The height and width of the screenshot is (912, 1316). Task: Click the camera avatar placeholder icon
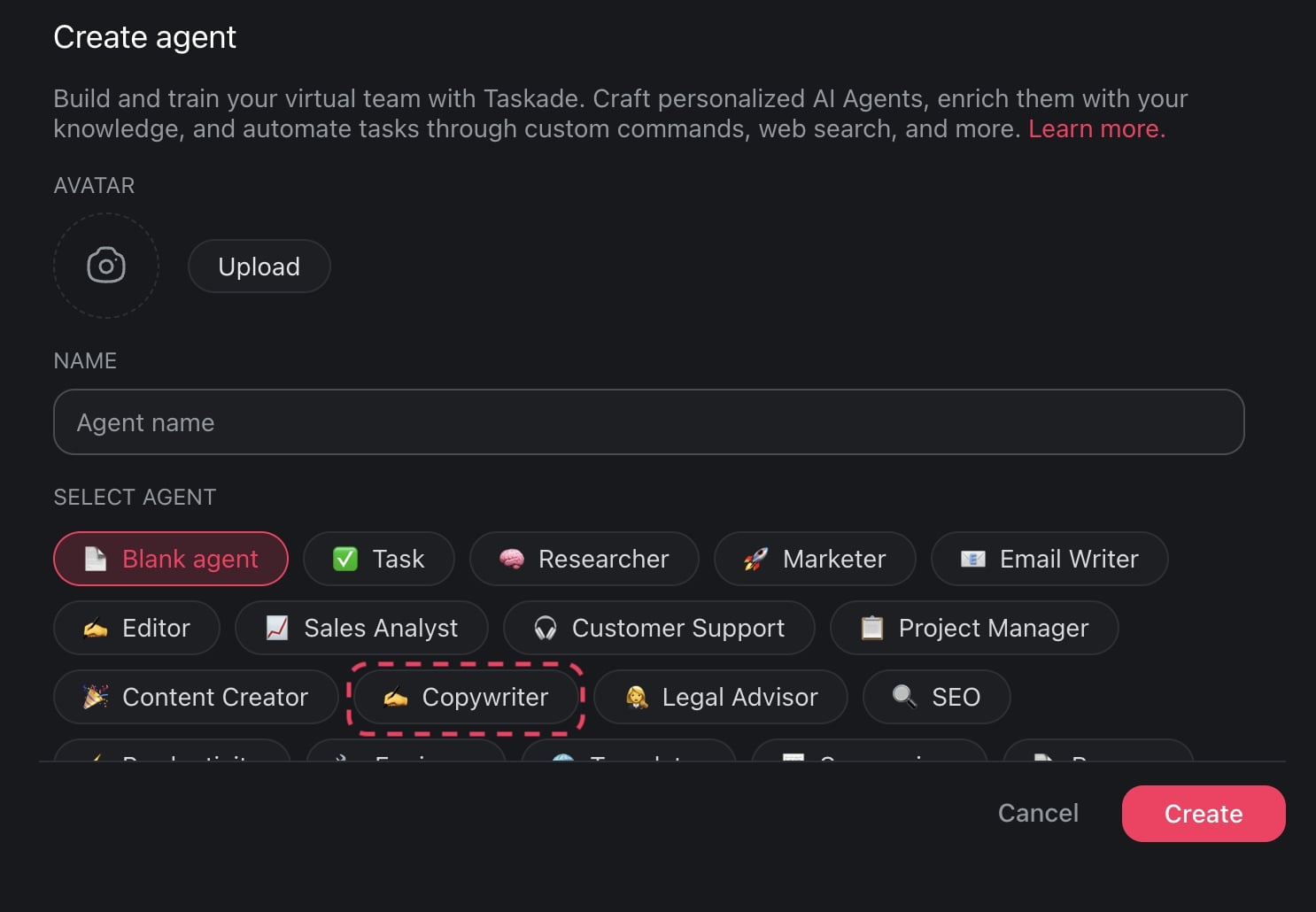[x=106, y=266]
